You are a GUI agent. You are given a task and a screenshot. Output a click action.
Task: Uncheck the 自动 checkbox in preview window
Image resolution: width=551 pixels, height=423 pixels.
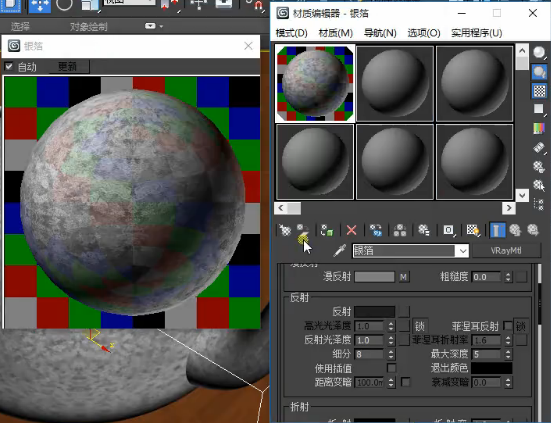click(8, 66)
